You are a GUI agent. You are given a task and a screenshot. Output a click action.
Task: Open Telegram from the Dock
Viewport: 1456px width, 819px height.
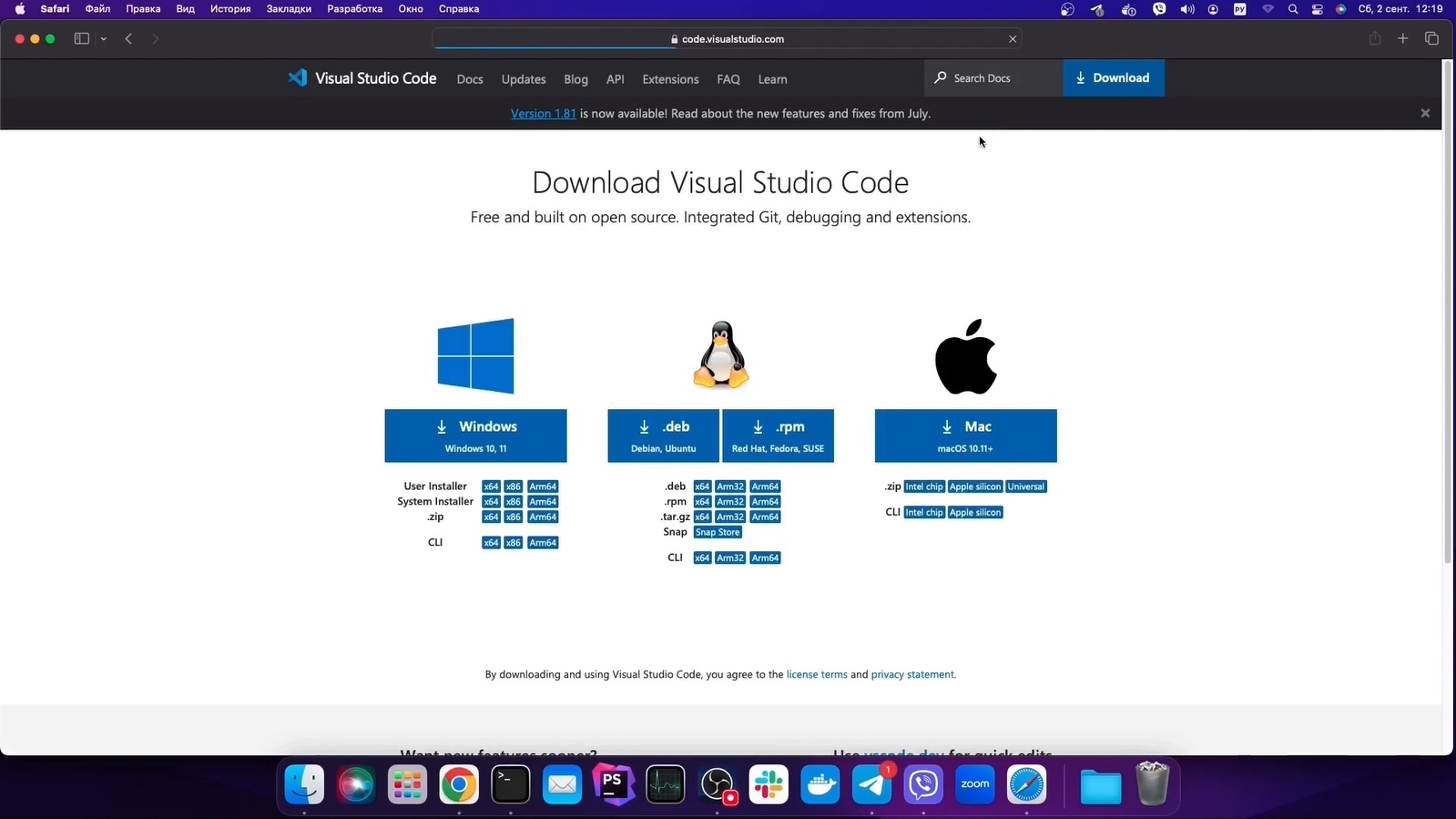pyautogui.click(x=872, y=784)
